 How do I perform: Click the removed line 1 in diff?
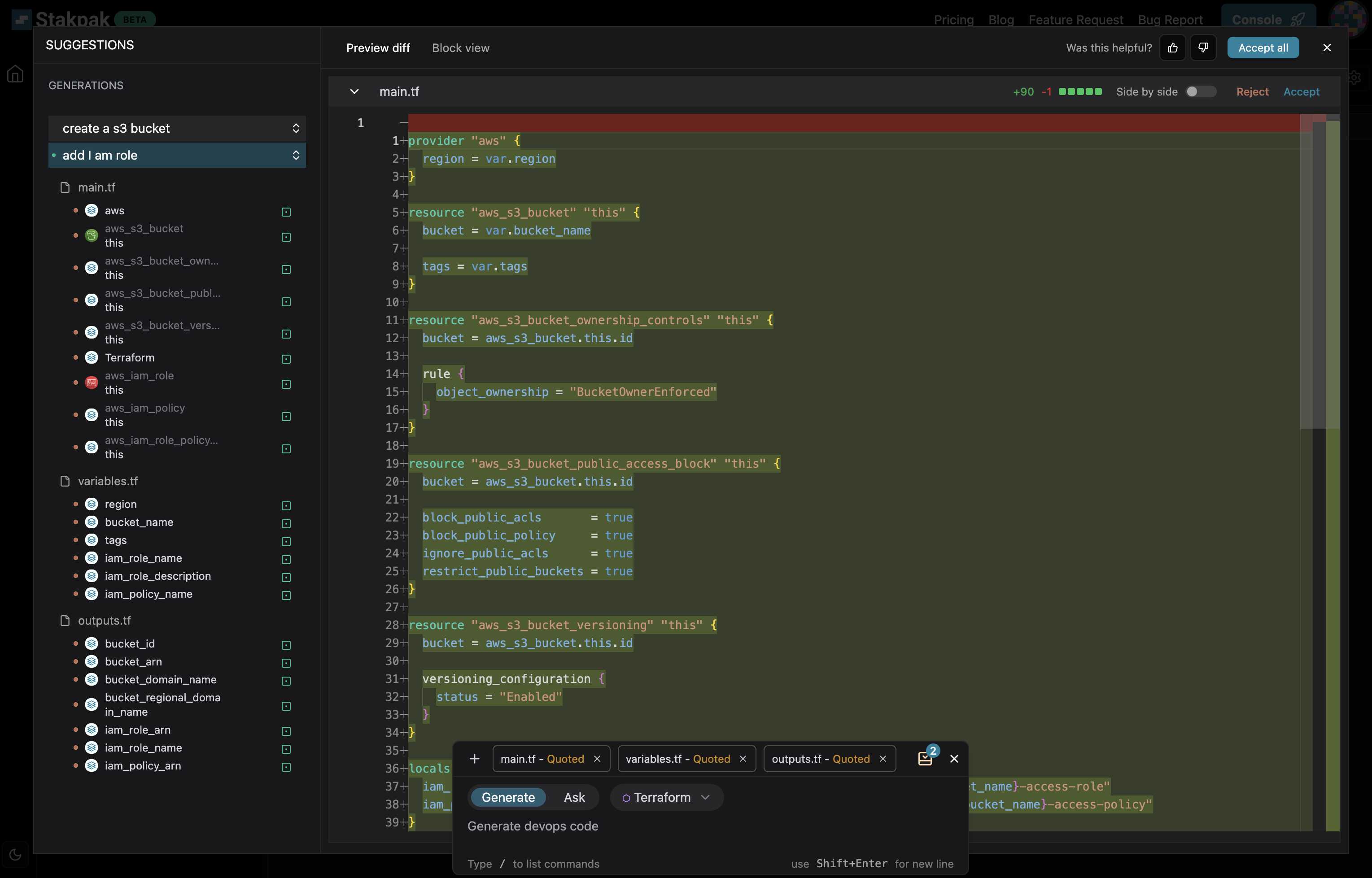853,122
